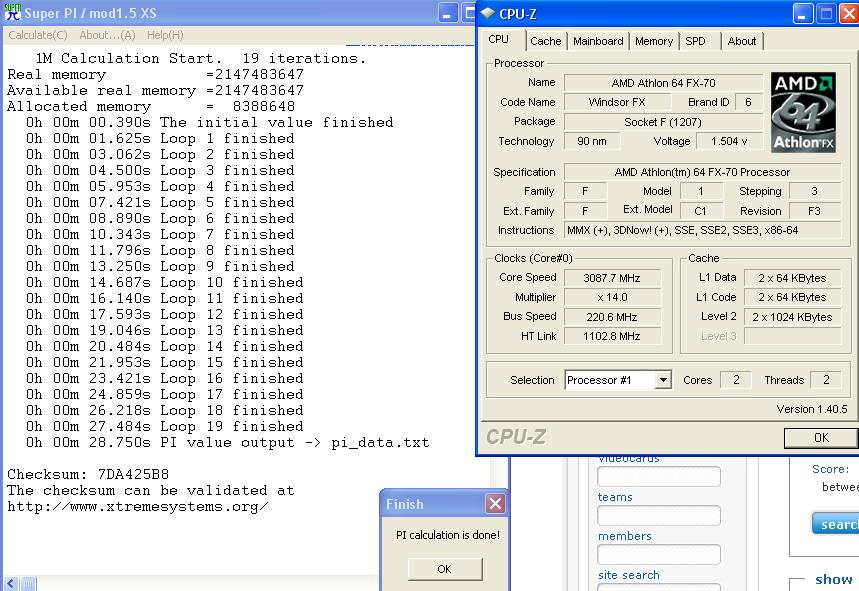Click the Core Speed value 3087.7 MHz
859x591 pixels.
(x=612, y=278)
